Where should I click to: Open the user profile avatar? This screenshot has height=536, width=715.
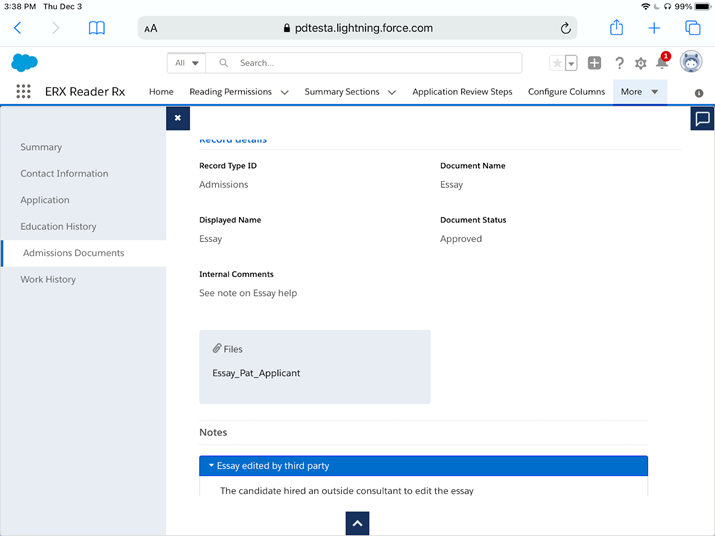click(x=691, y=62)
